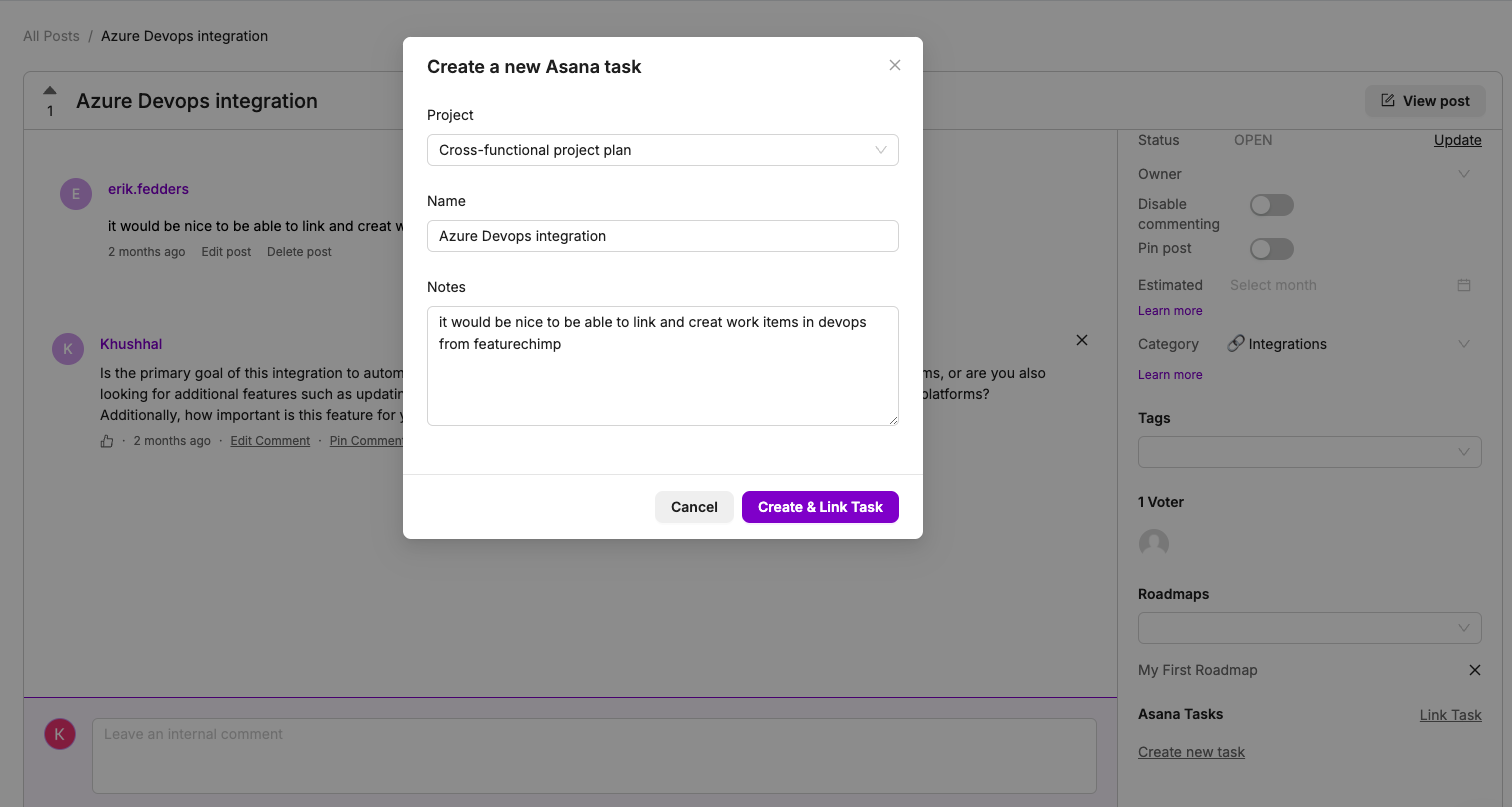
Task: Close the Create Asana task dialog
Action: (895, 65)
